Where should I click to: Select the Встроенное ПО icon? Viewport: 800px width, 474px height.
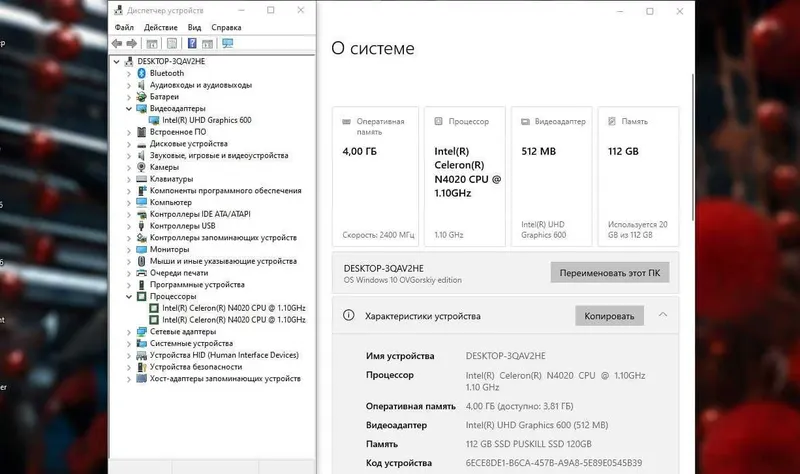pos(142,132)
